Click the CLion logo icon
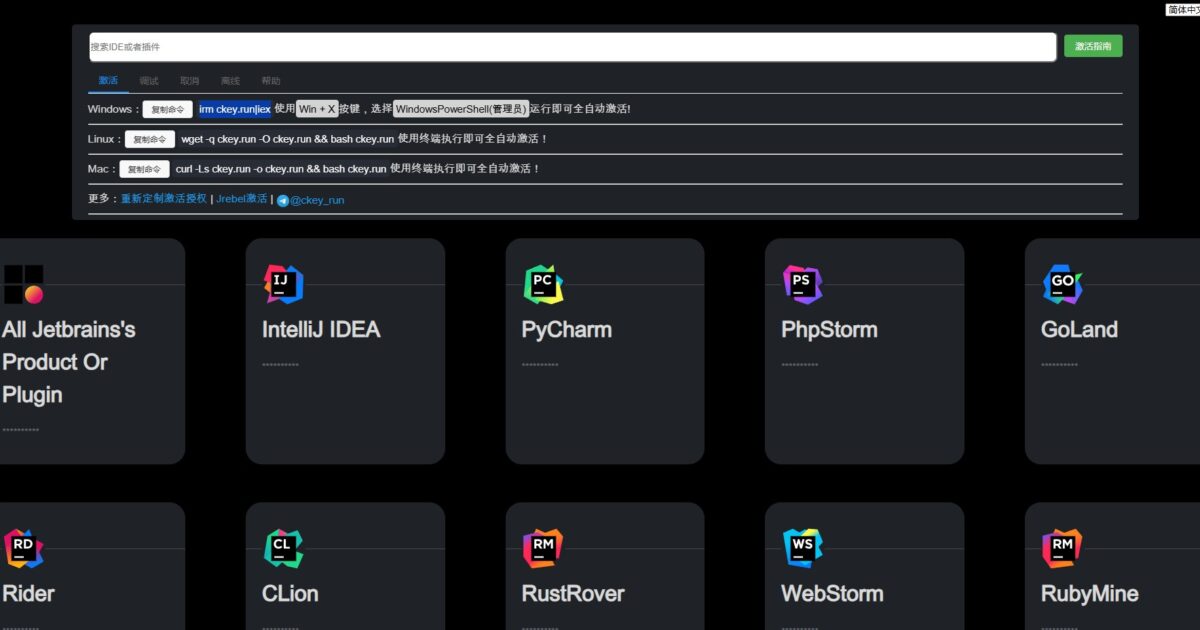This screenshot has width=1200, height=630. (x=283, y=548)
